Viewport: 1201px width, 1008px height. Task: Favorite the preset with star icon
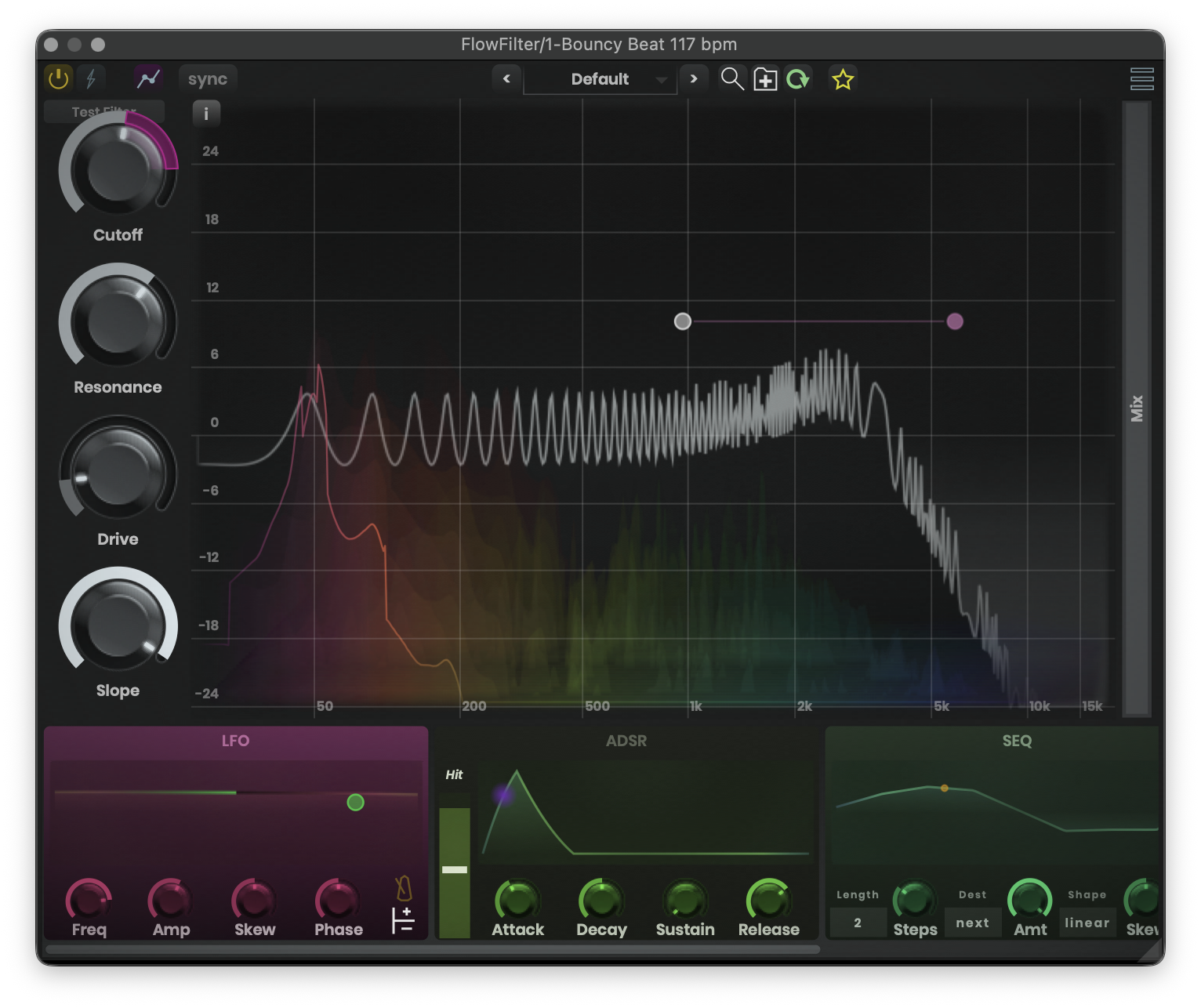click(843, 79)
